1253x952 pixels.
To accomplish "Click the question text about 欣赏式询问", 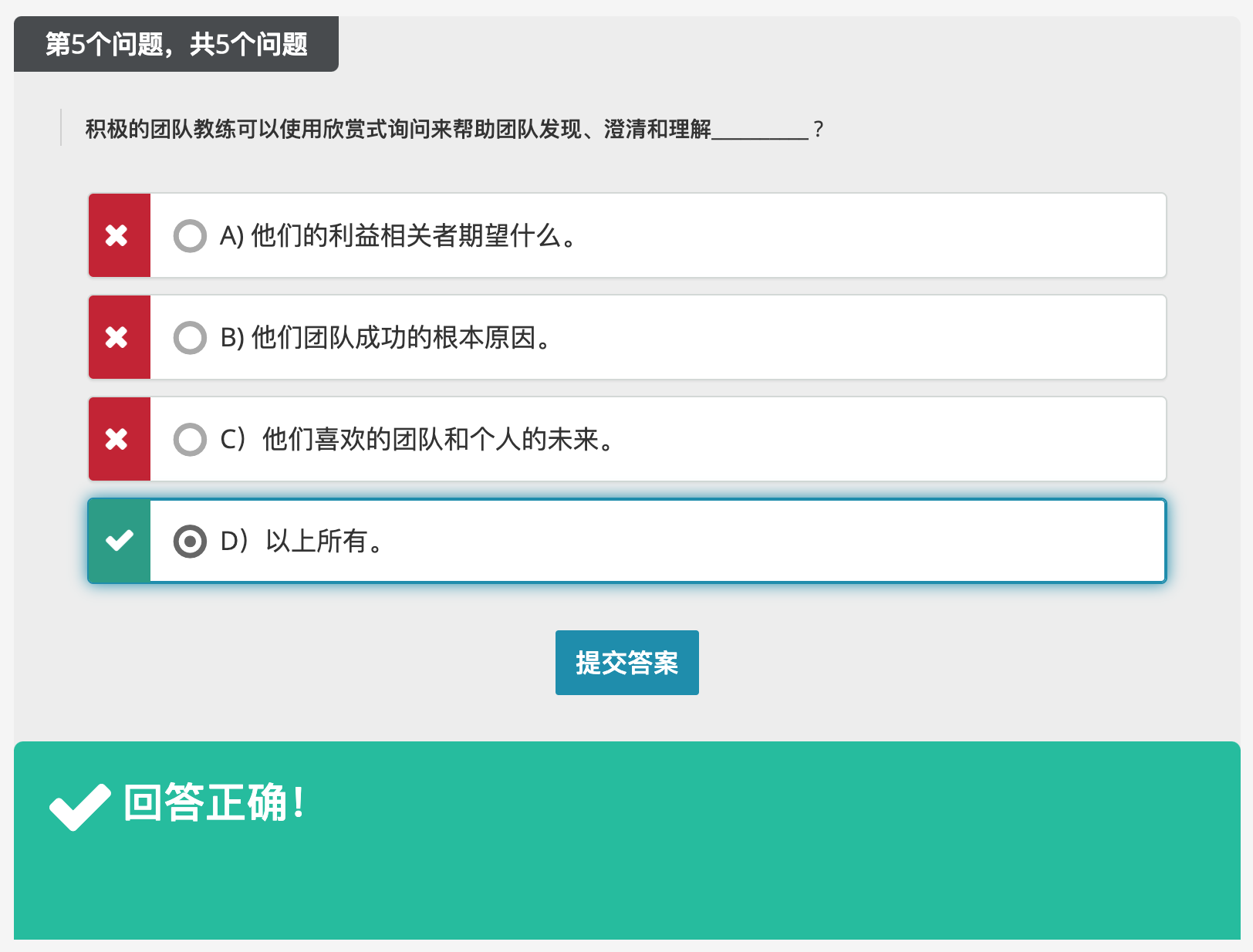I will tap(397, 129).
